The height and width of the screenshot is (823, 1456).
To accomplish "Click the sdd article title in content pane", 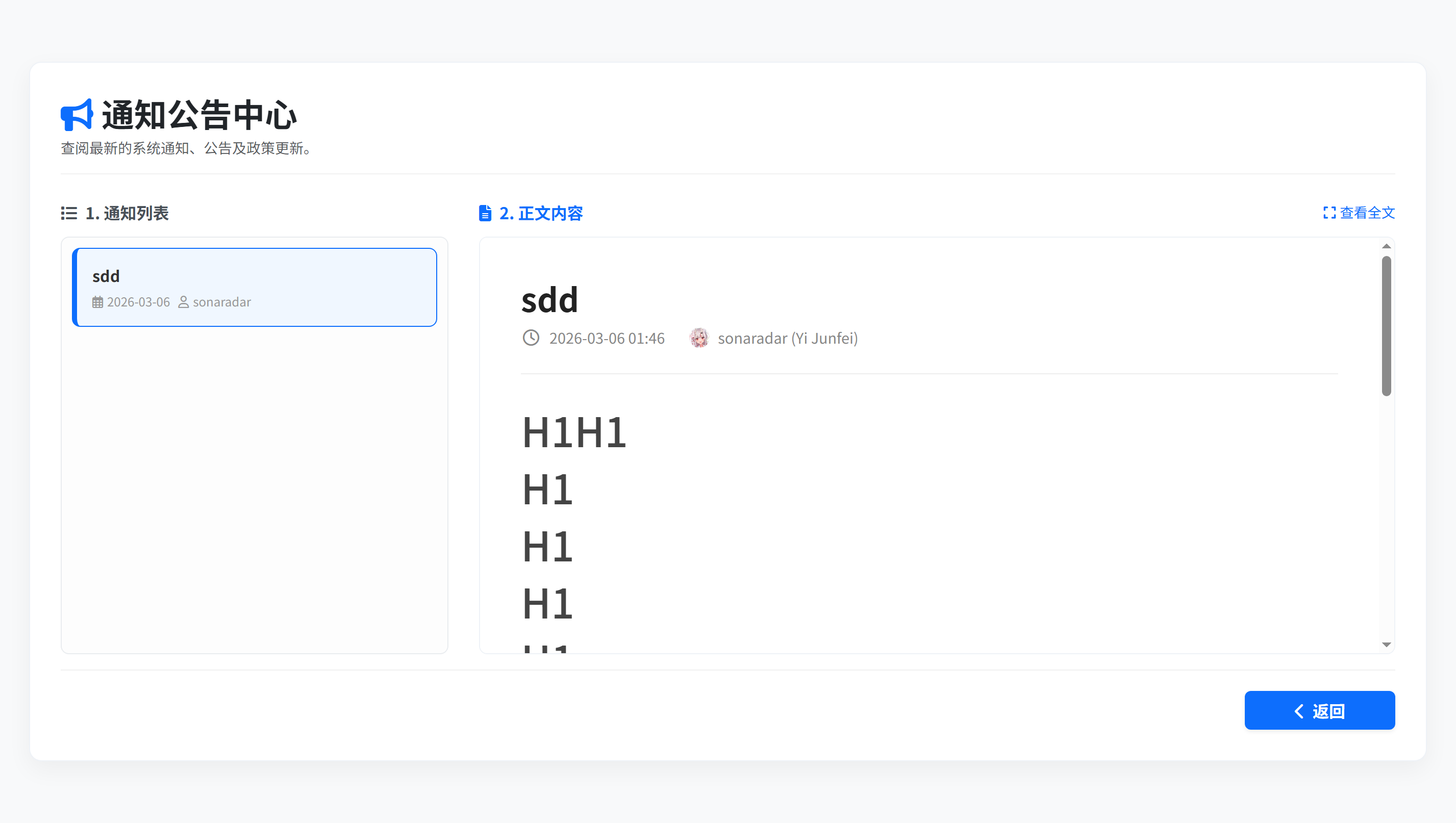I will click(x=549, y=300).
